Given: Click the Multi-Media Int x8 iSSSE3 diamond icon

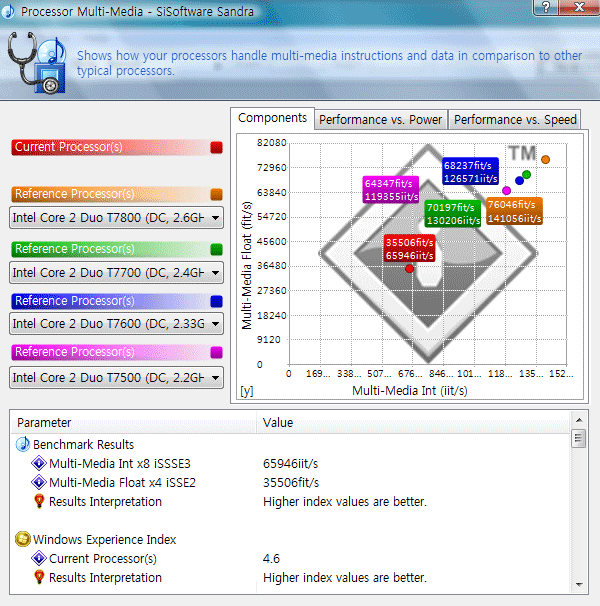Looking at the screenshot, I should pos(39,463).
